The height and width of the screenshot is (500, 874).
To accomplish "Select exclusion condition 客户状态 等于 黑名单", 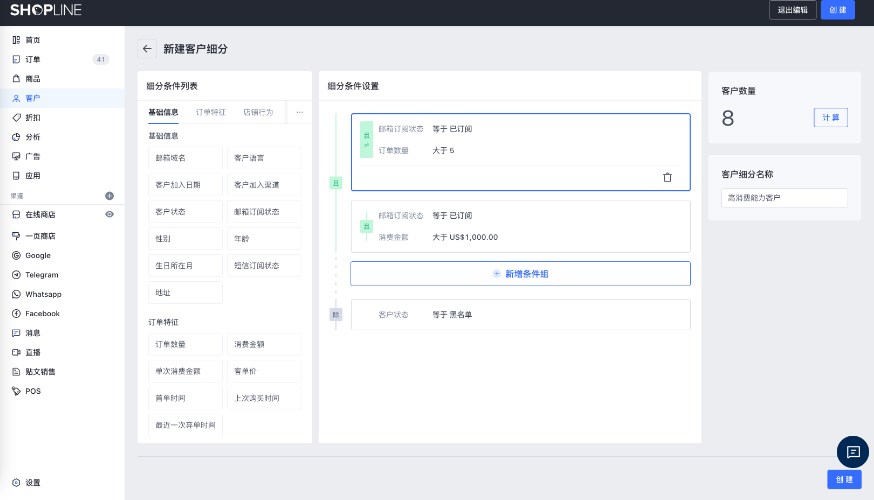I will pyautogui.click(x=521, y=315).
